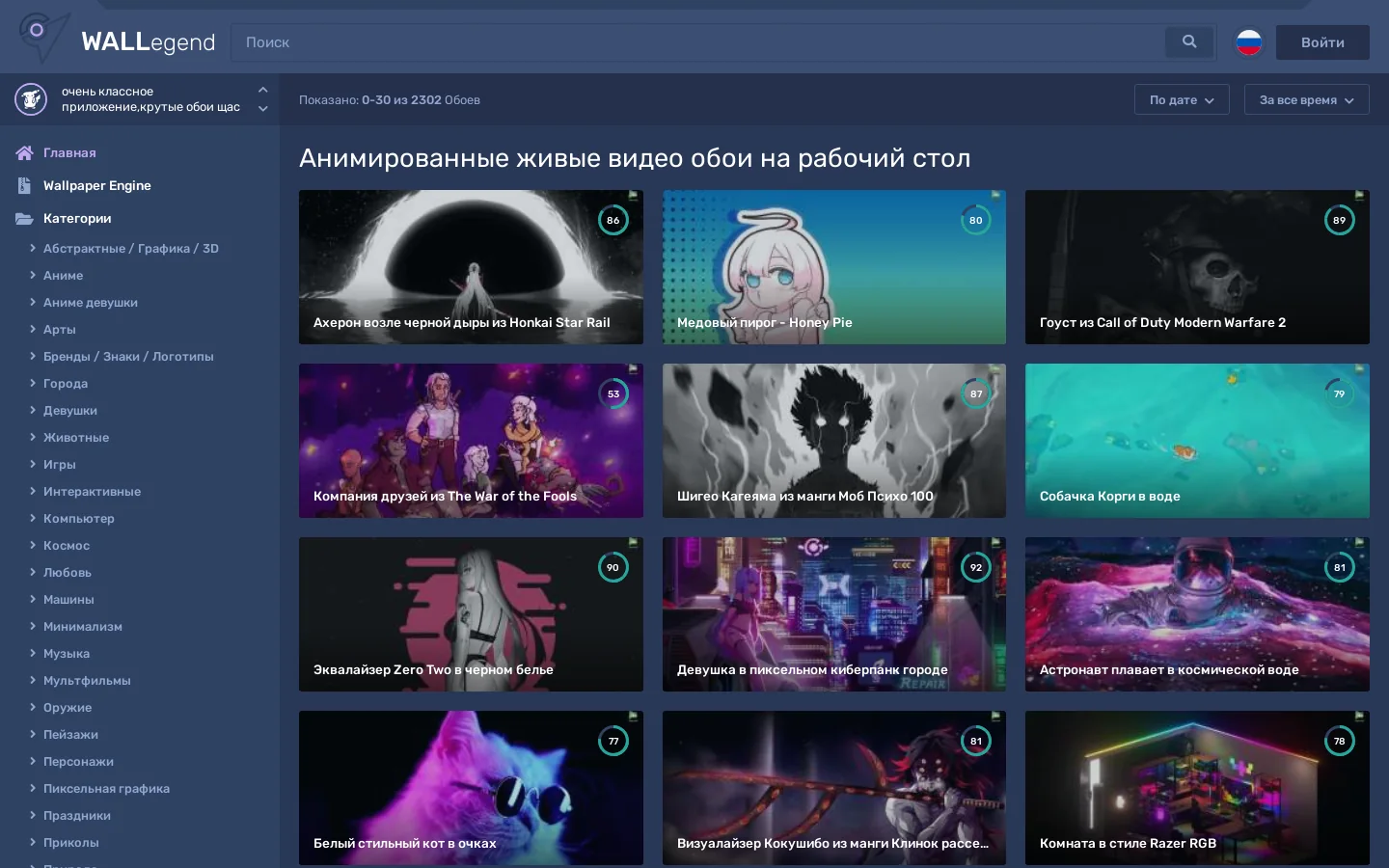This screenshot has width=1389, height=868.
Task: Open Собачка Корги в воде wallpaper
Action: tap(1197, 441)
